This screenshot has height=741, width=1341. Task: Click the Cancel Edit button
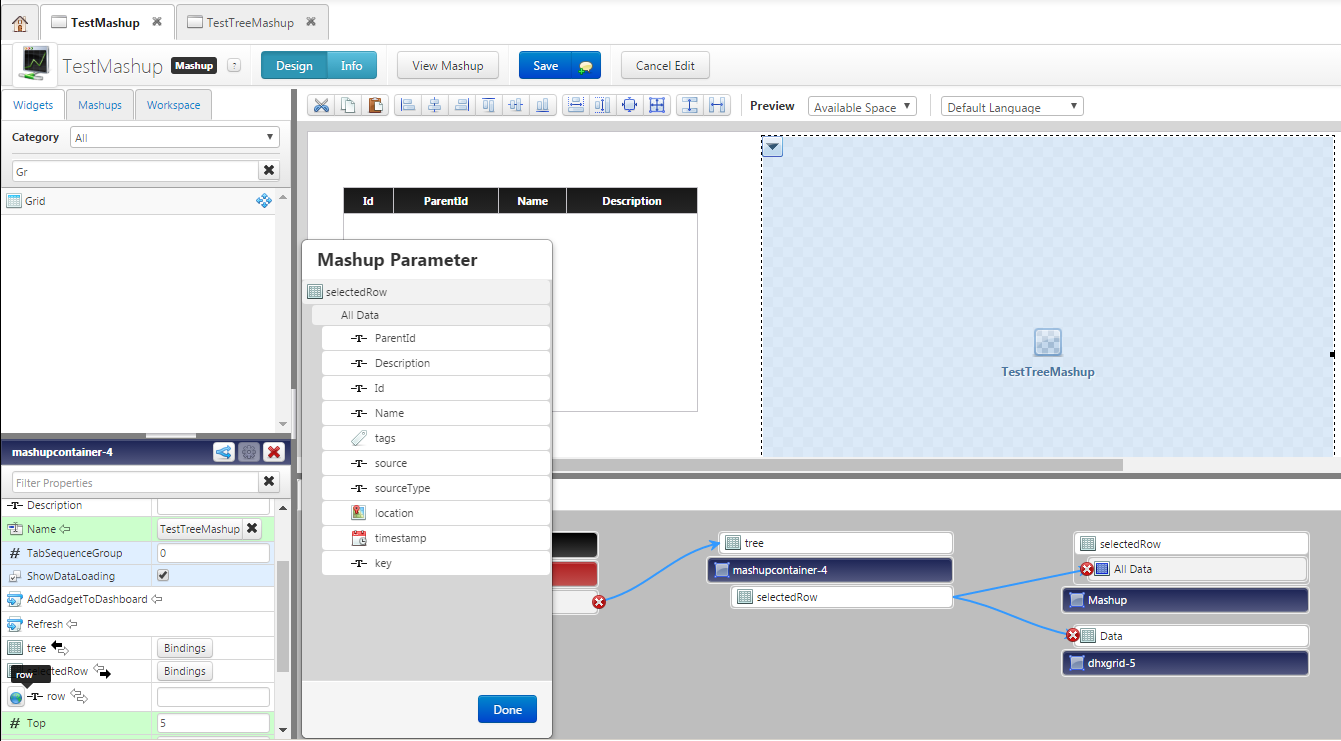pyautogui.click(x=665, y=66)
